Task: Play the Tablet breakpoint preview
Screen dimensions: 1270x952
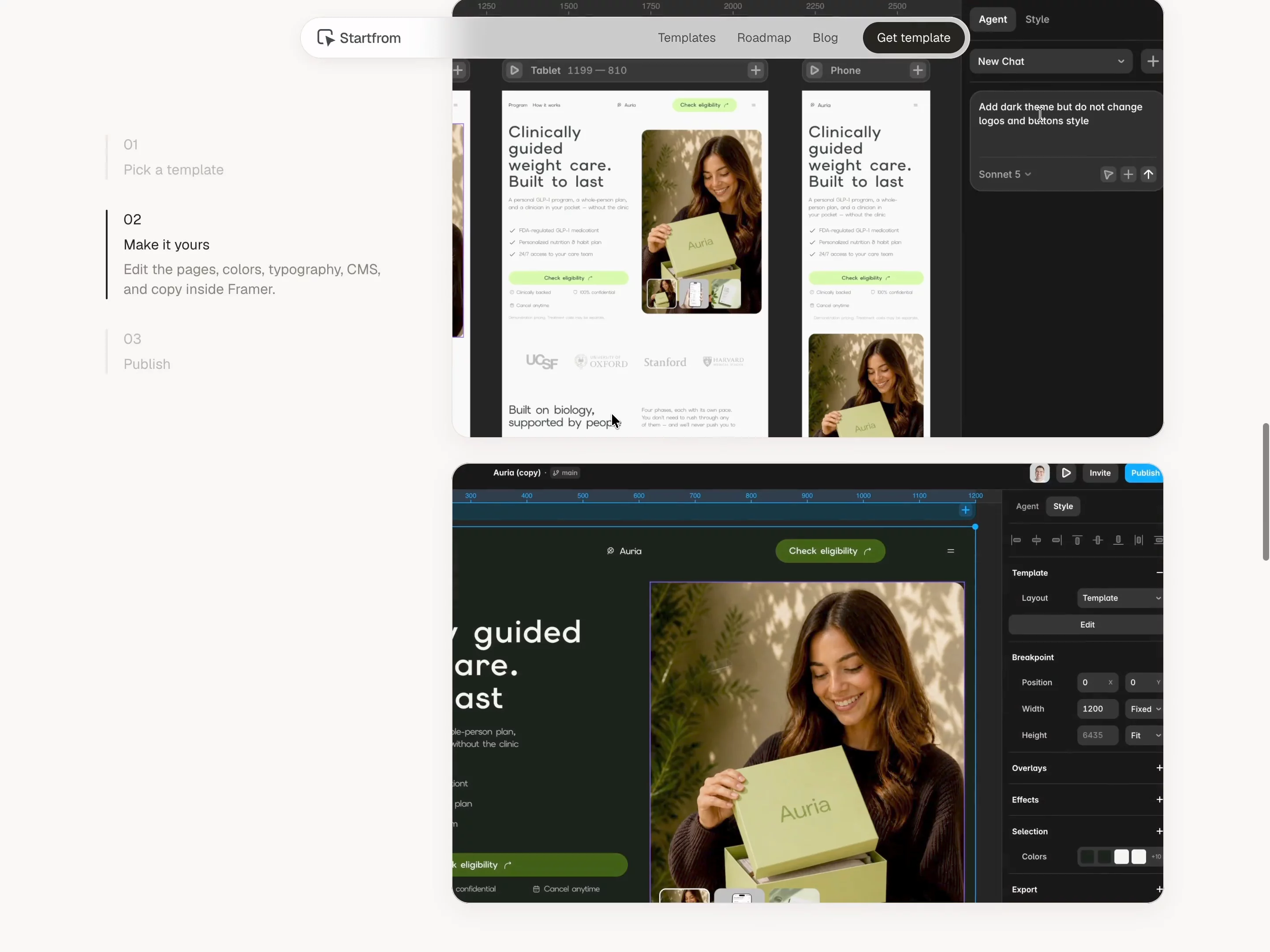Action: [x=515, y=71]
